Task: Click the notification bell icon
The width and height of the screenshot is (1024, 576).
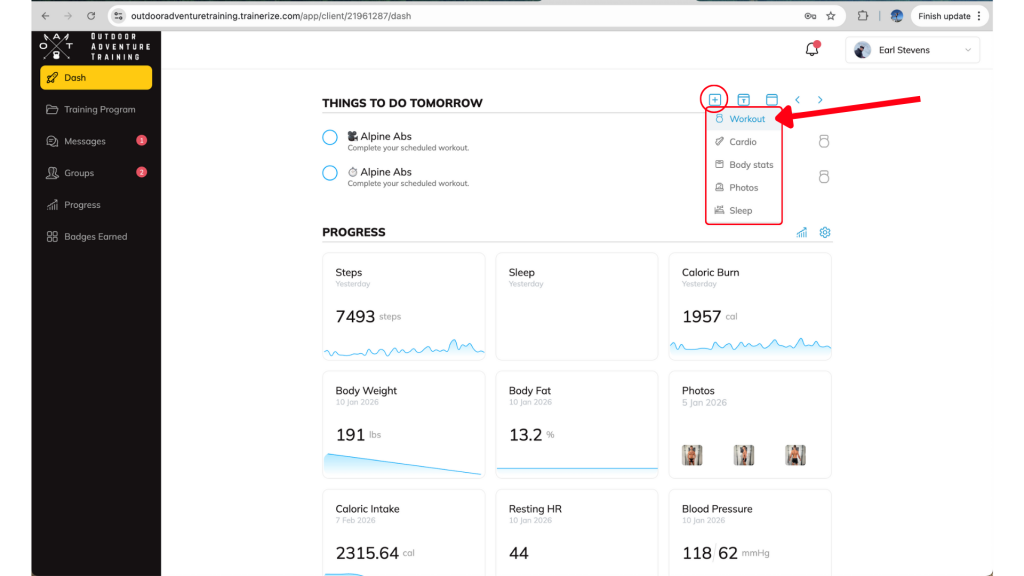Action: coord(812,50)
